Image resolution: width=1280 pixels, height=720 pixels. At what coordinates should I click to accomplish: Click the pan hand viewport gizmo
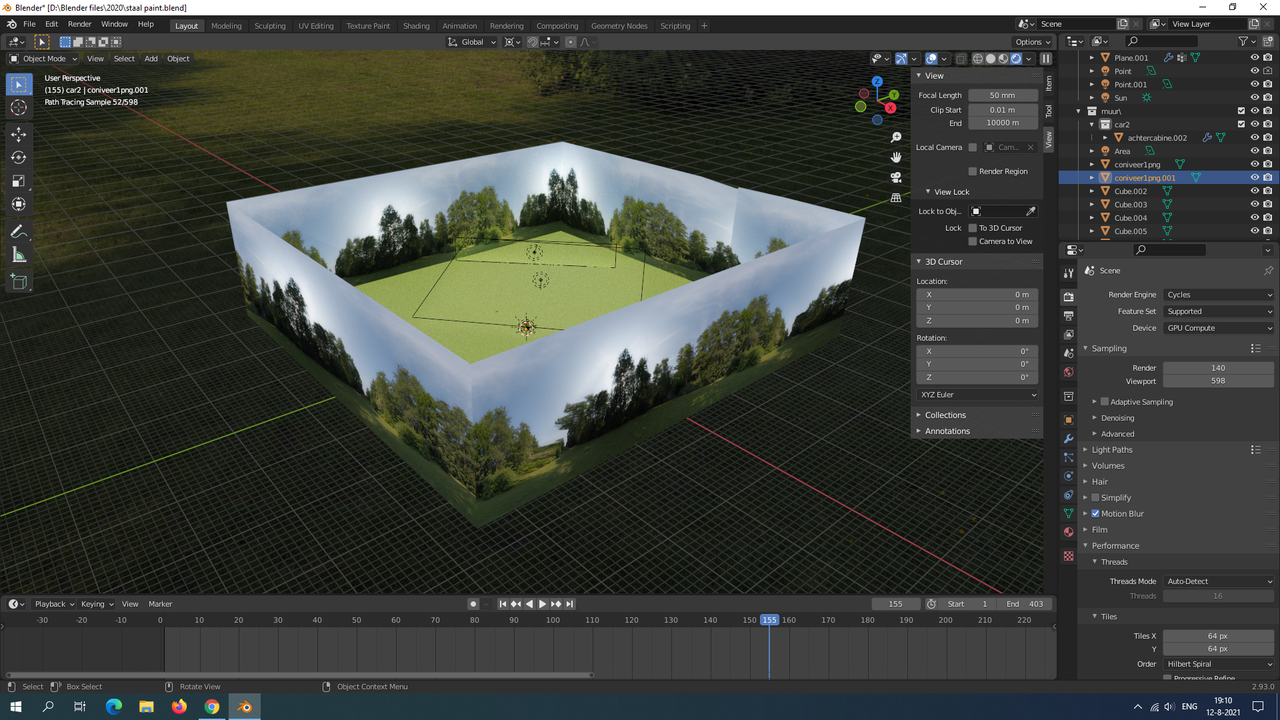(x=895, y=157)
